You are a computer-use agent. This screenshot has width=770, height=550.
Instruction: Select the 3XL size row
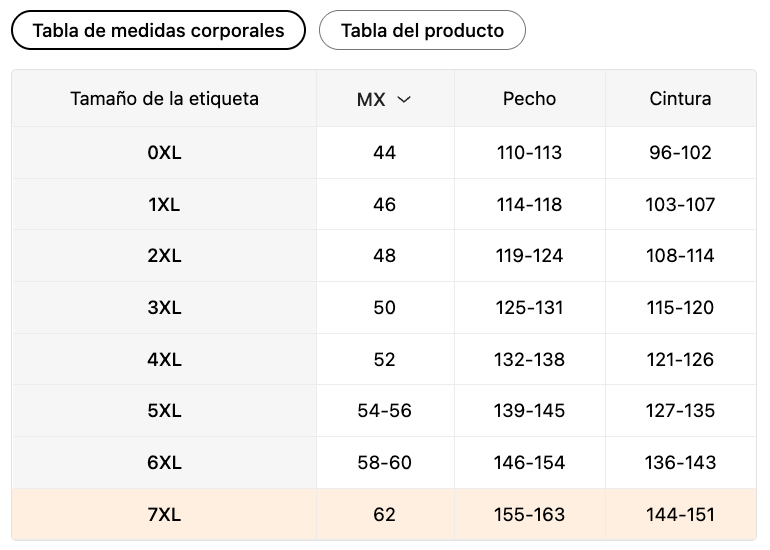(x=164, y=308)
